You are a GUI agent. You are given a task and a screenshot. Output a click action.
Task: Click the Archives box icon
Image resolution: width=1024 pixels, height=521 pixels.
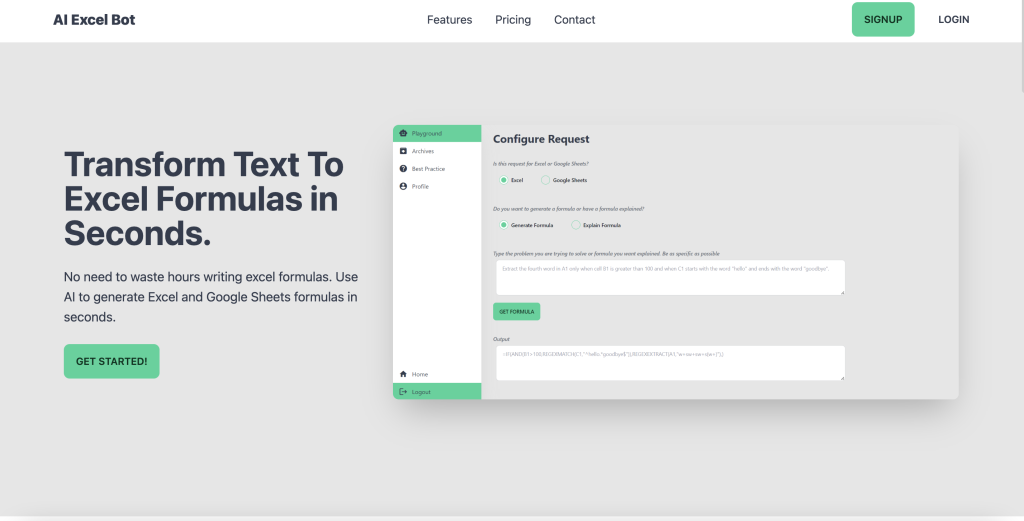(403, 151)
